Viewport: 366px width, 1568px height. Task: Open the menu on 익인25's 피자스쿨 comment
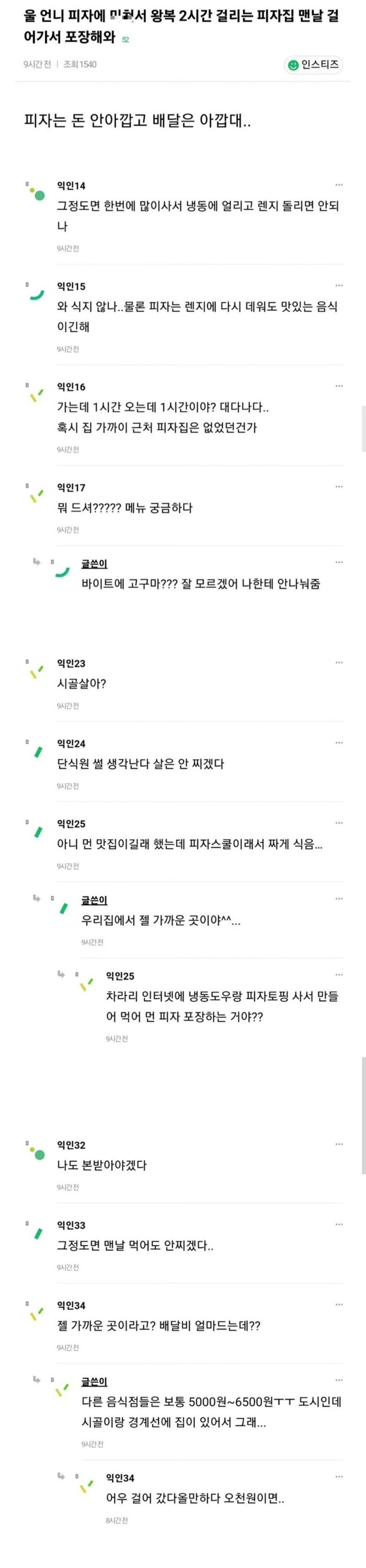click(x=339, y=823)
